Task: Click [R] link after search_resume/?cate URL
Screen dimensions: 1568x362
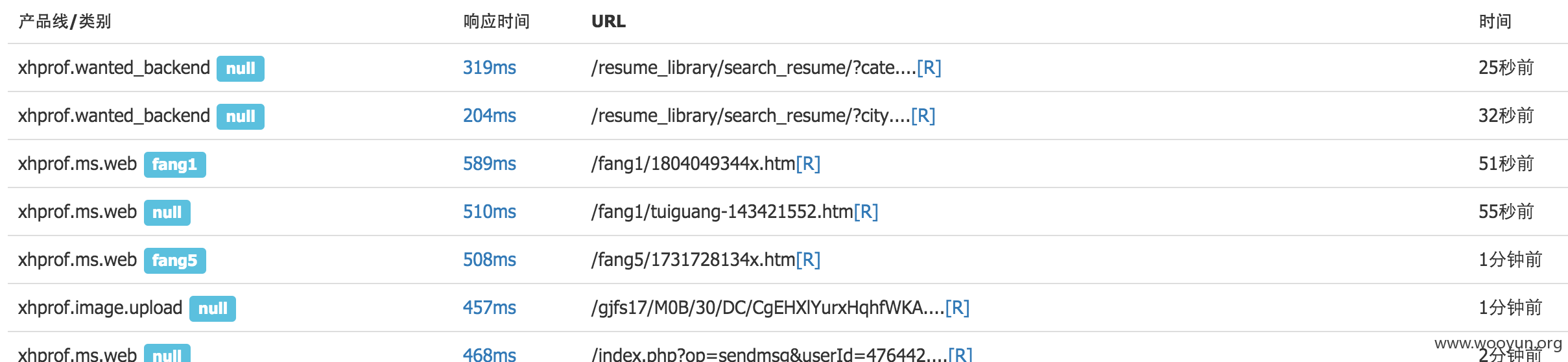Action: point(929,67)
